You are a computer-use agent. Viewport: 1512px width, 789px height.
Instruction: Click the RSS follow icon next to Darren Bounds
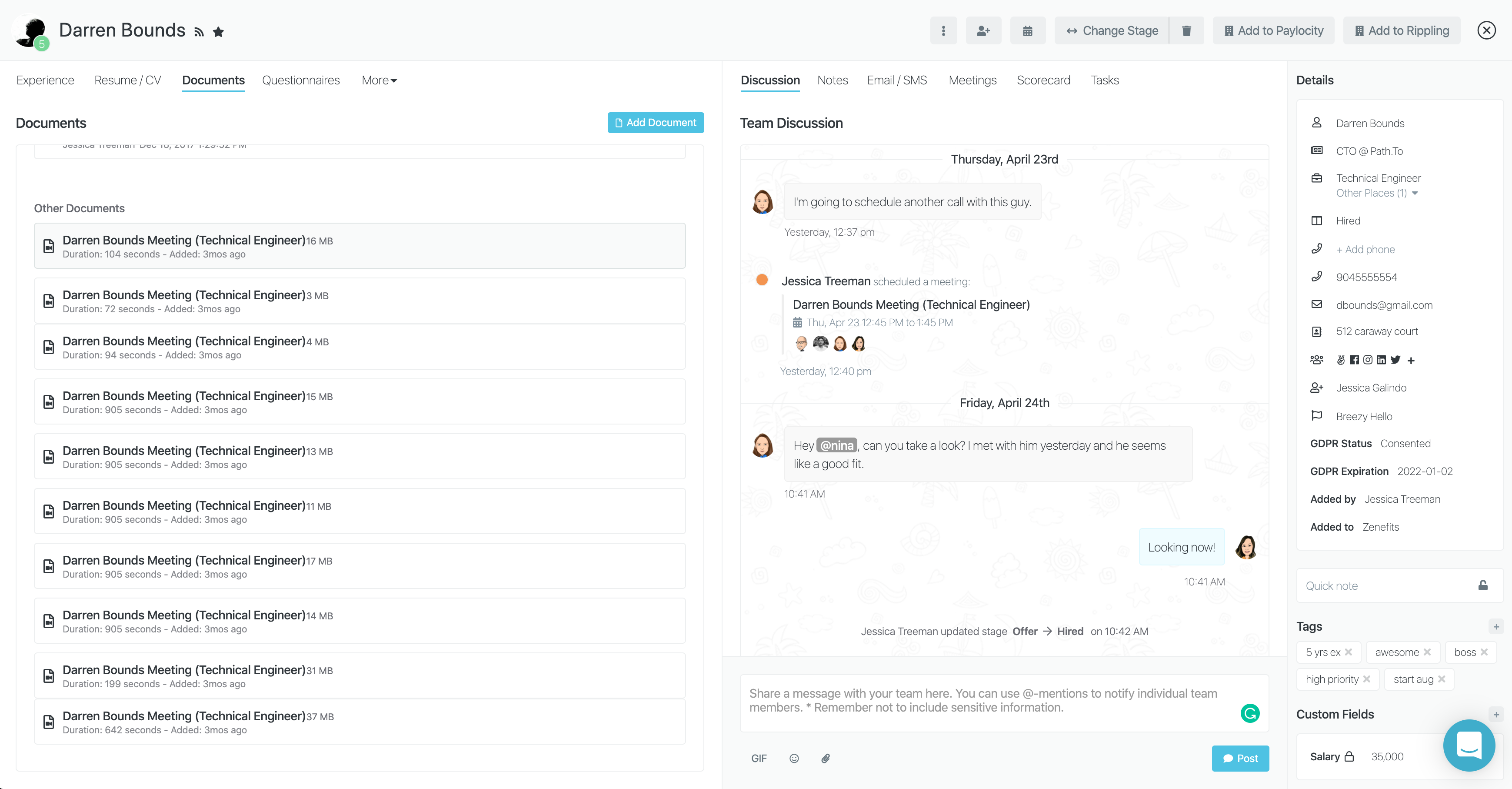point(199,32)
